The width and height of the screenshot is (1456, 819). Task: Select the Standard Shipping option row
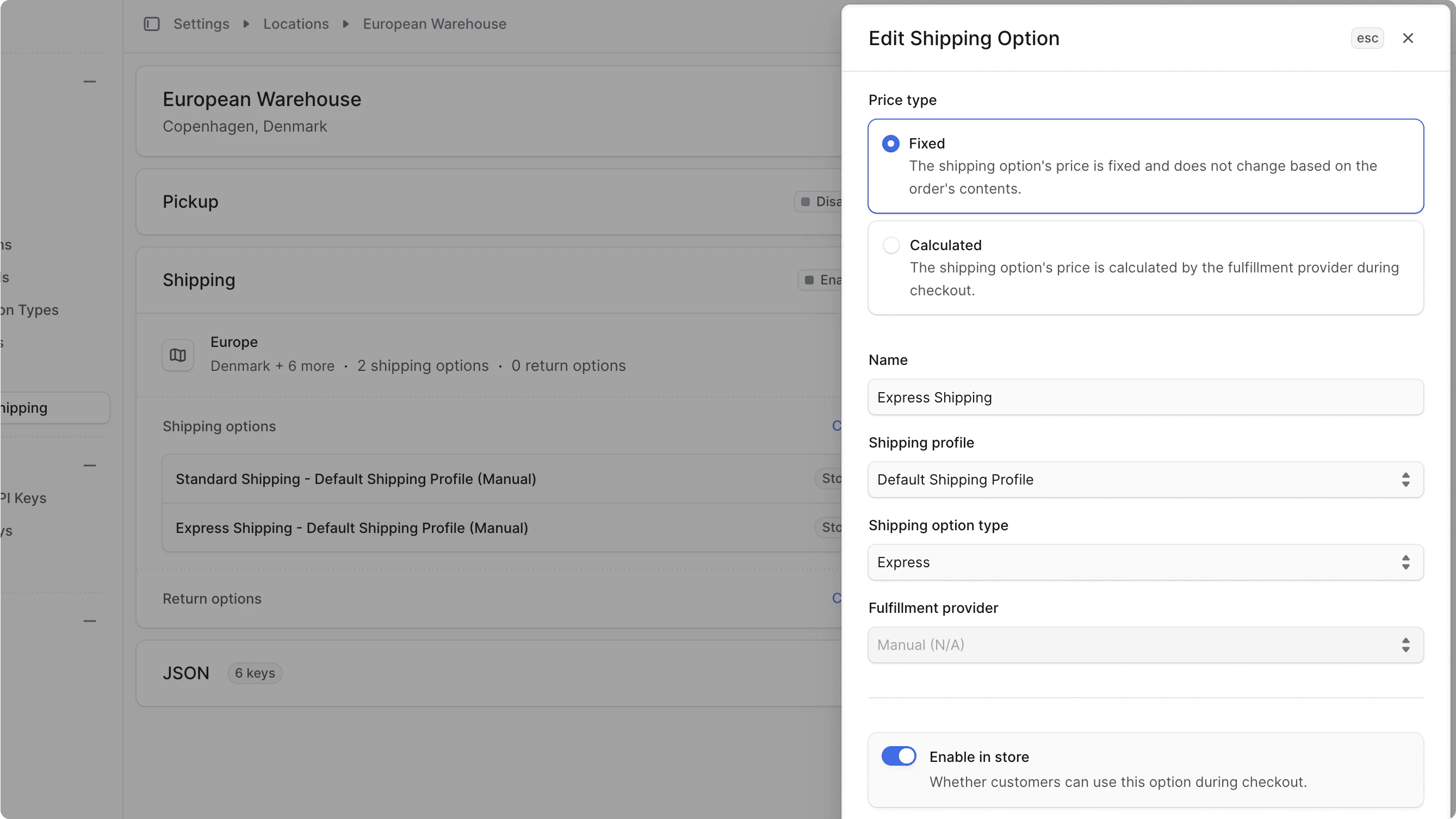pos(356,479)
